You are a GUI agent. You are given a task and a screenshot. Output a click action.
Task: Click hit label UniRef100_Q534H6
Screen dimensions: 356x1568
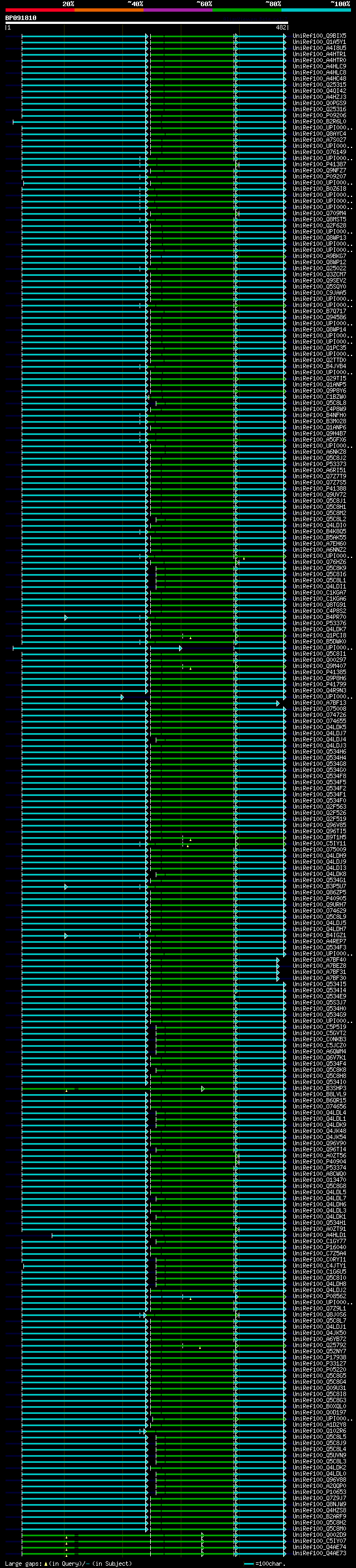point(319,752)
